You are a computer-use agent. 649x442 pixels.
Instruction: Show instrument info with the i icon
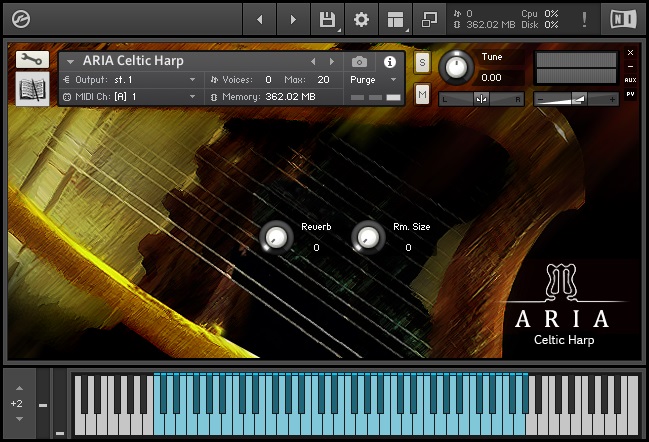[389, 62]
